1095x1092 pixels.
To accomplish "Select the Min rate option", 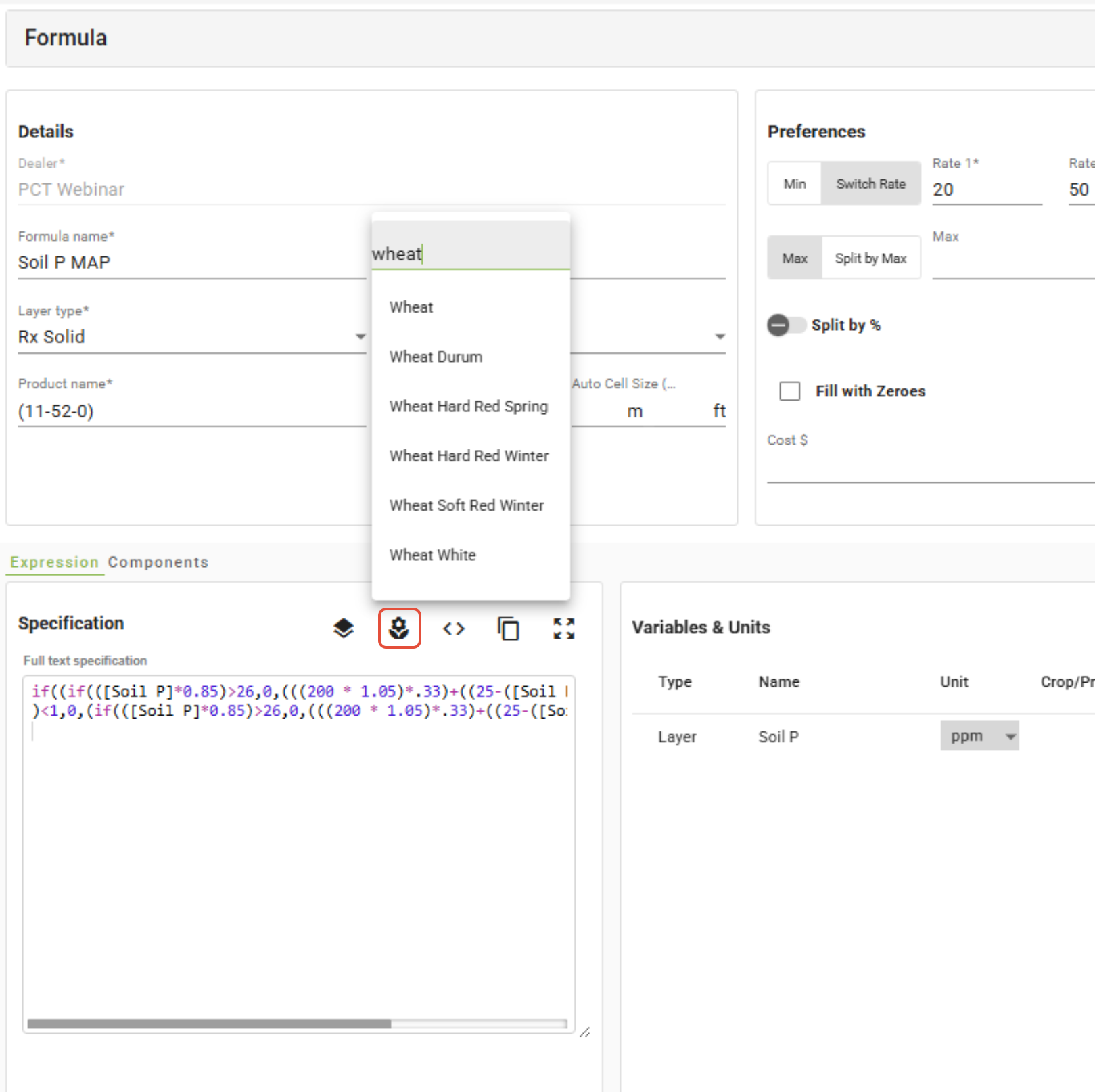I will click(795, 184).
